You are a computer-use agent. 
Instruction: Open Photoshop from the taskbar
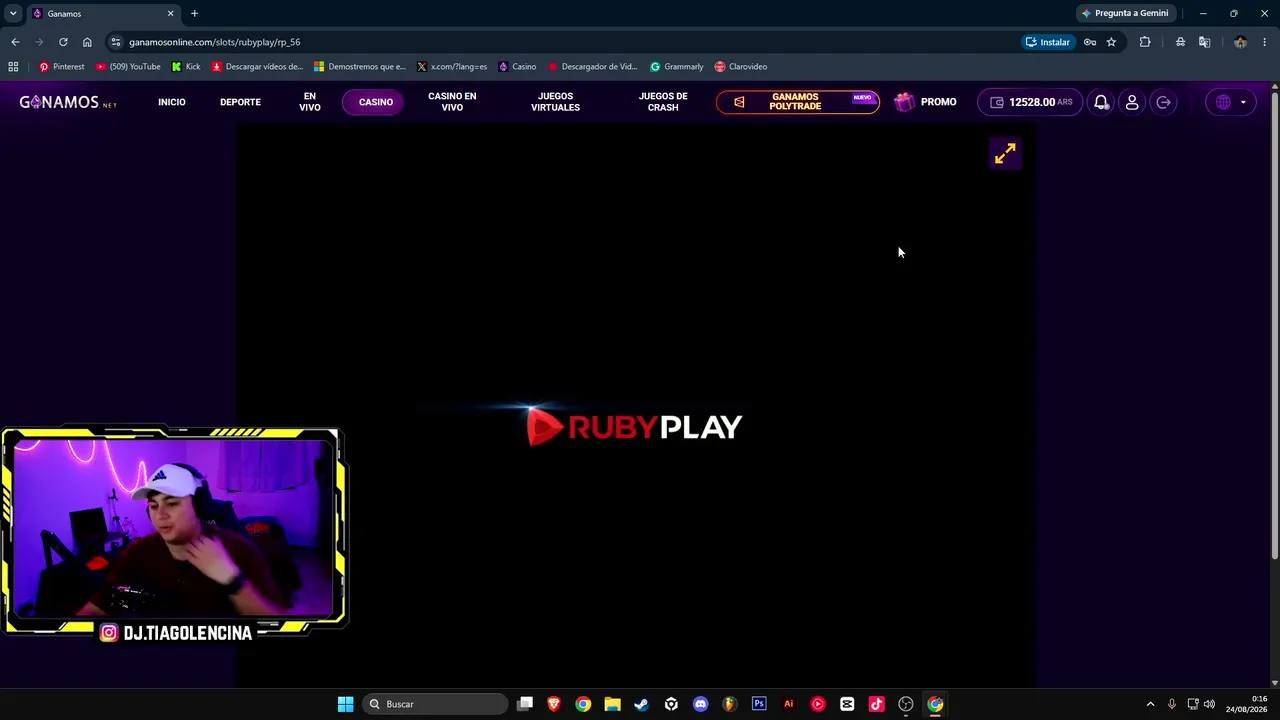[x=759, y=704]
